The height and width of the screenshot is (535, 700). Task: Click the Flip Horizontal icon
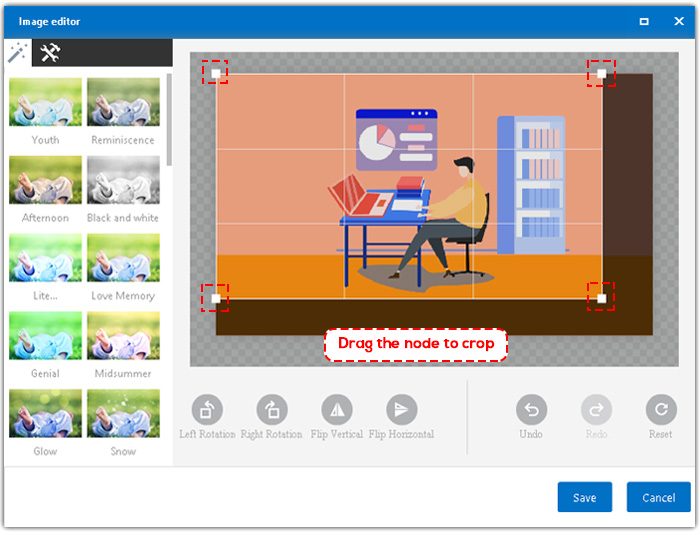(402, 410)
